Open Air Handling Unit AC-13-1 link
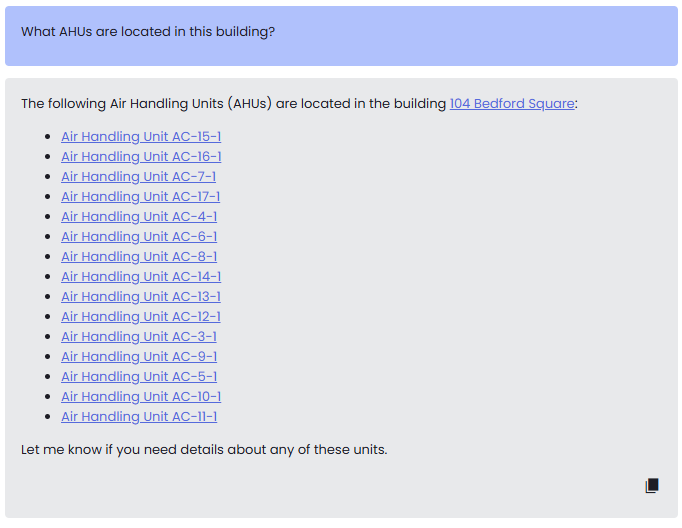682x528 pixels. (141, 297)
